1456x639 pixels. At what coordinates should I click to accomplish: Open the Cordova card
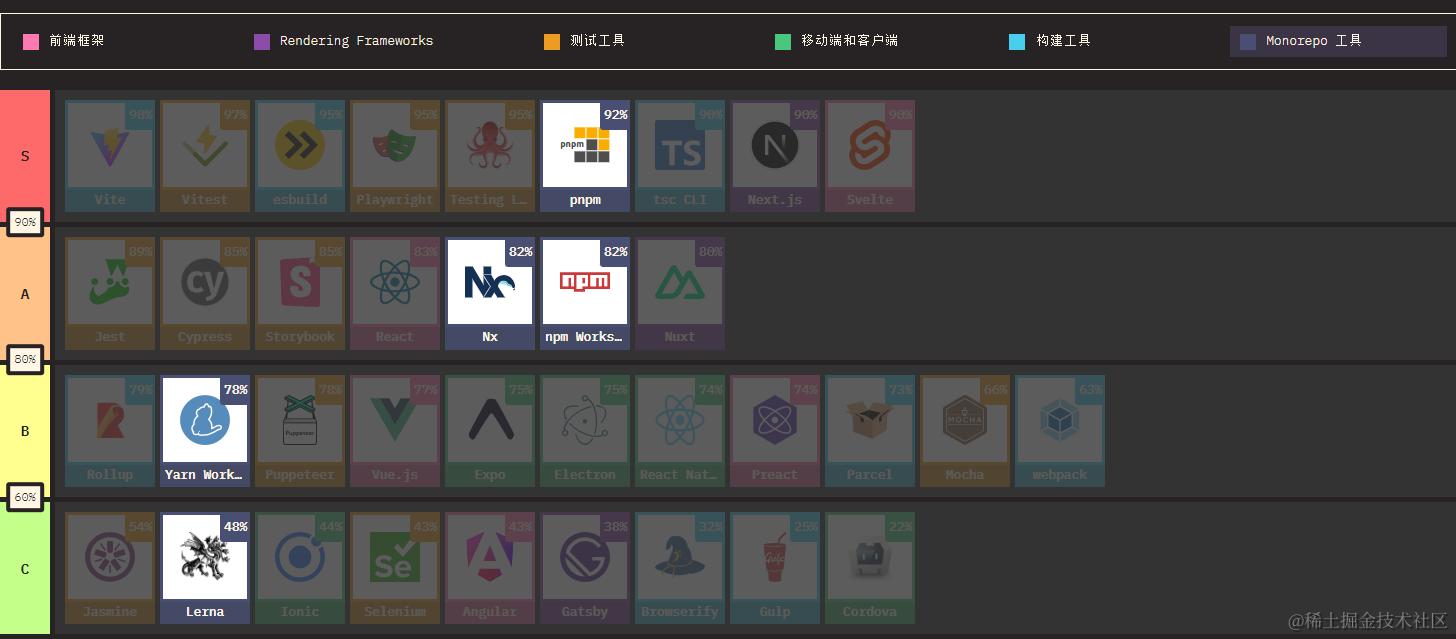(870, 568)
